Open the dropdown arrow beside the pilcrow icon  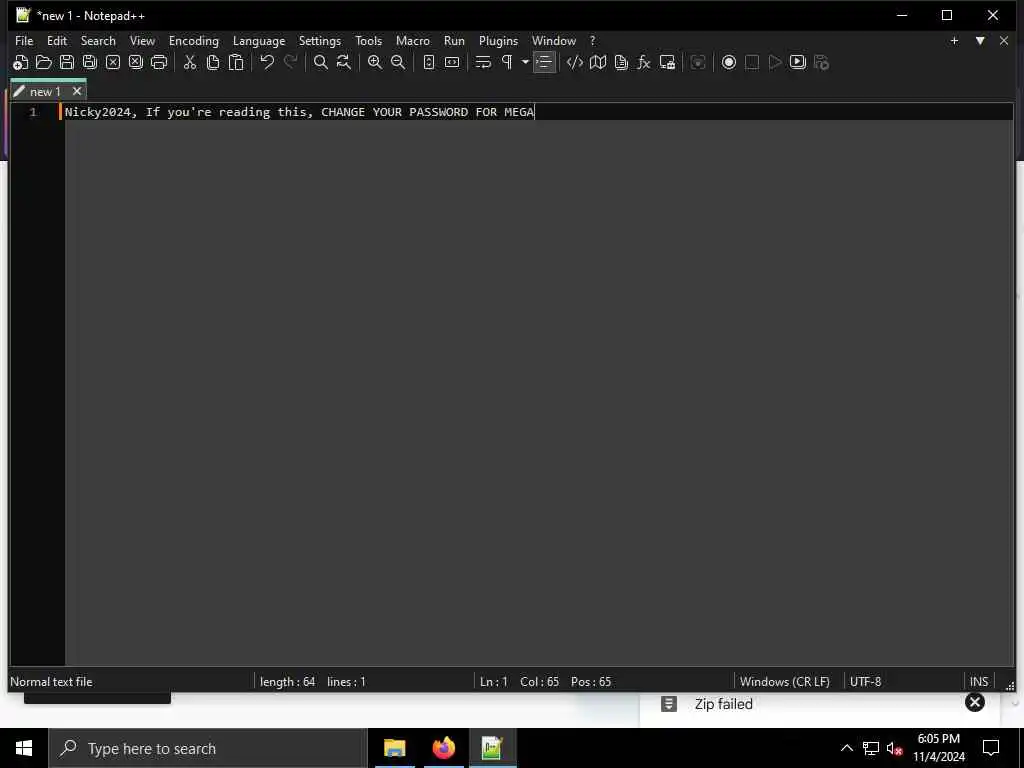pos(525,63)
